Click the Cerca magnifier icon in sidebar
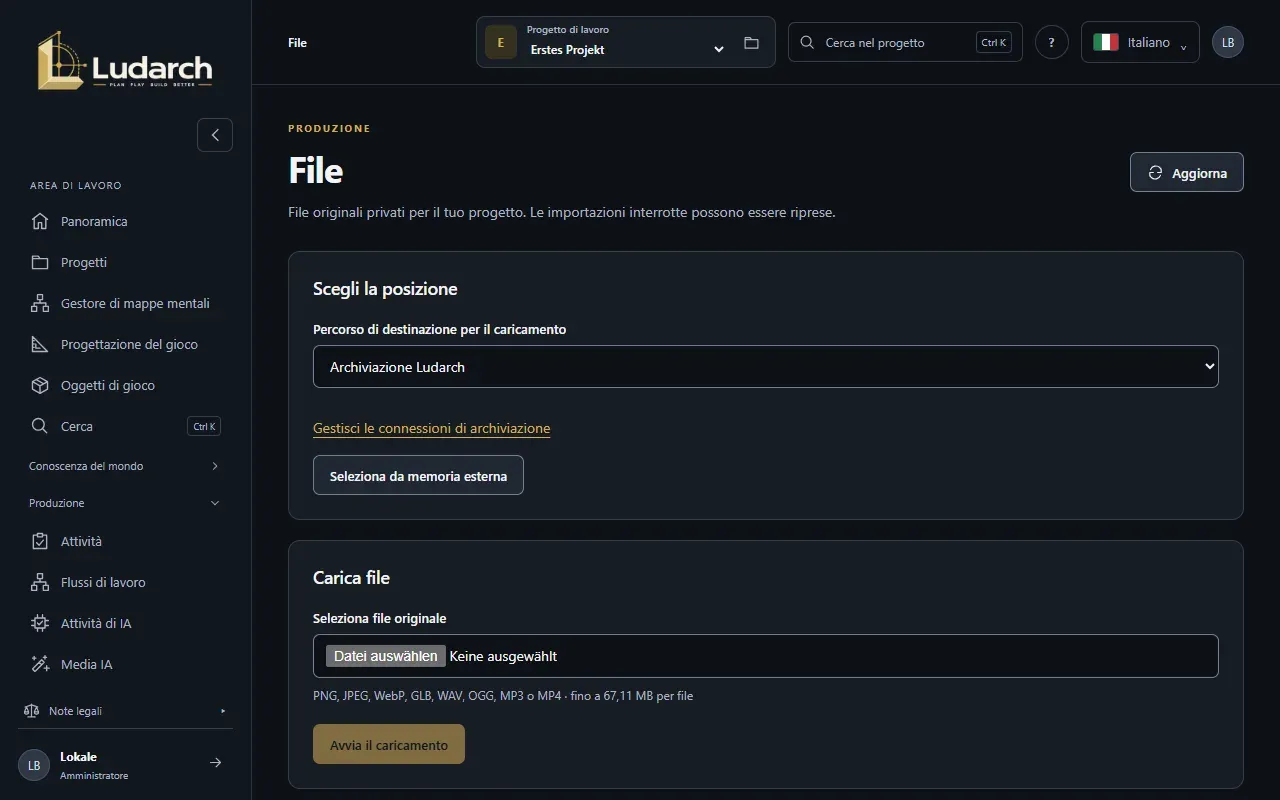Image resolution: width=1280 pixels, height=800 pixels. (x=40, y=426)
